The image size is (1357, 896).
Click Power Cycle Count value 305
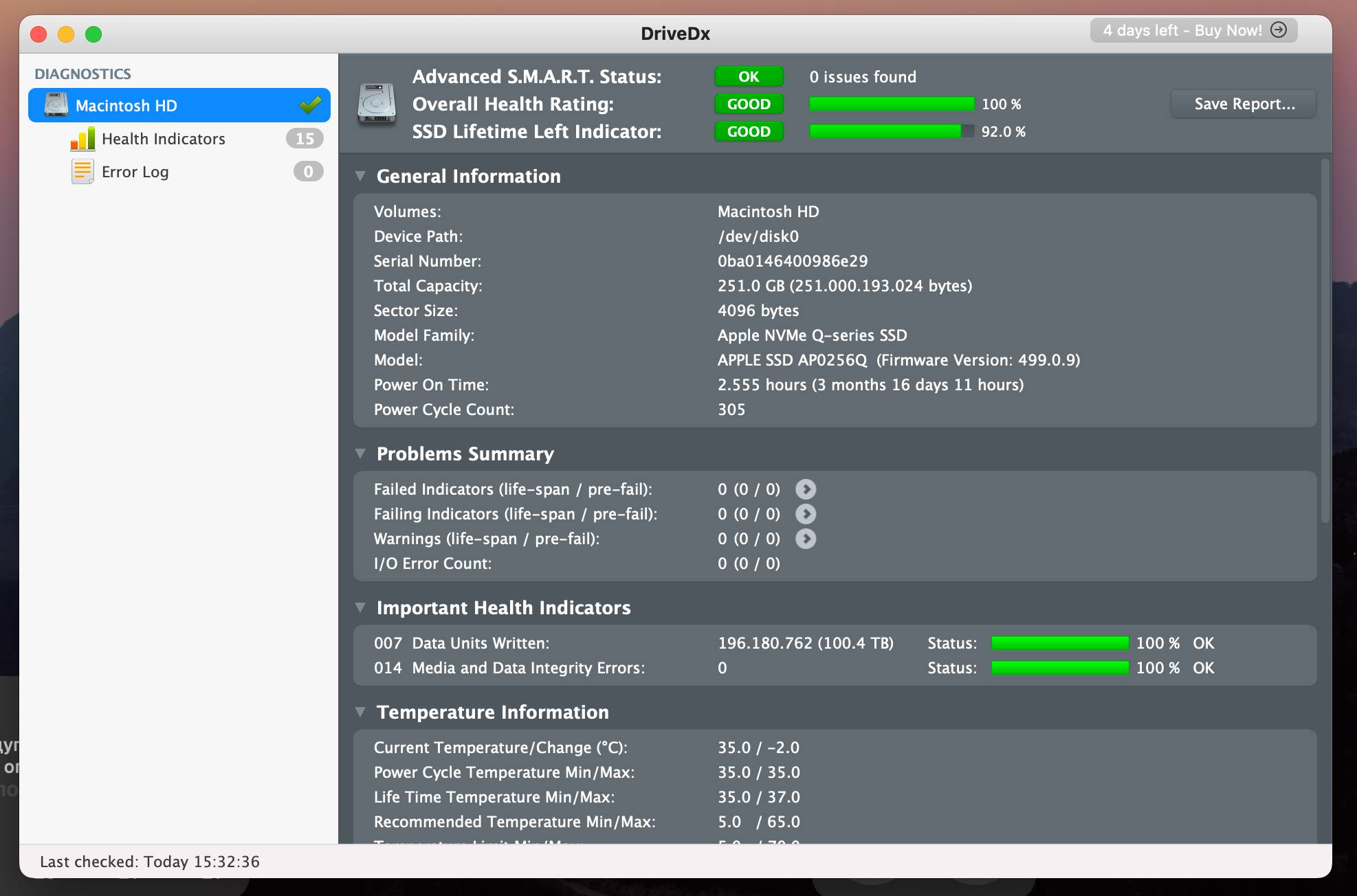pyautogui.click(x=731, y=410)
